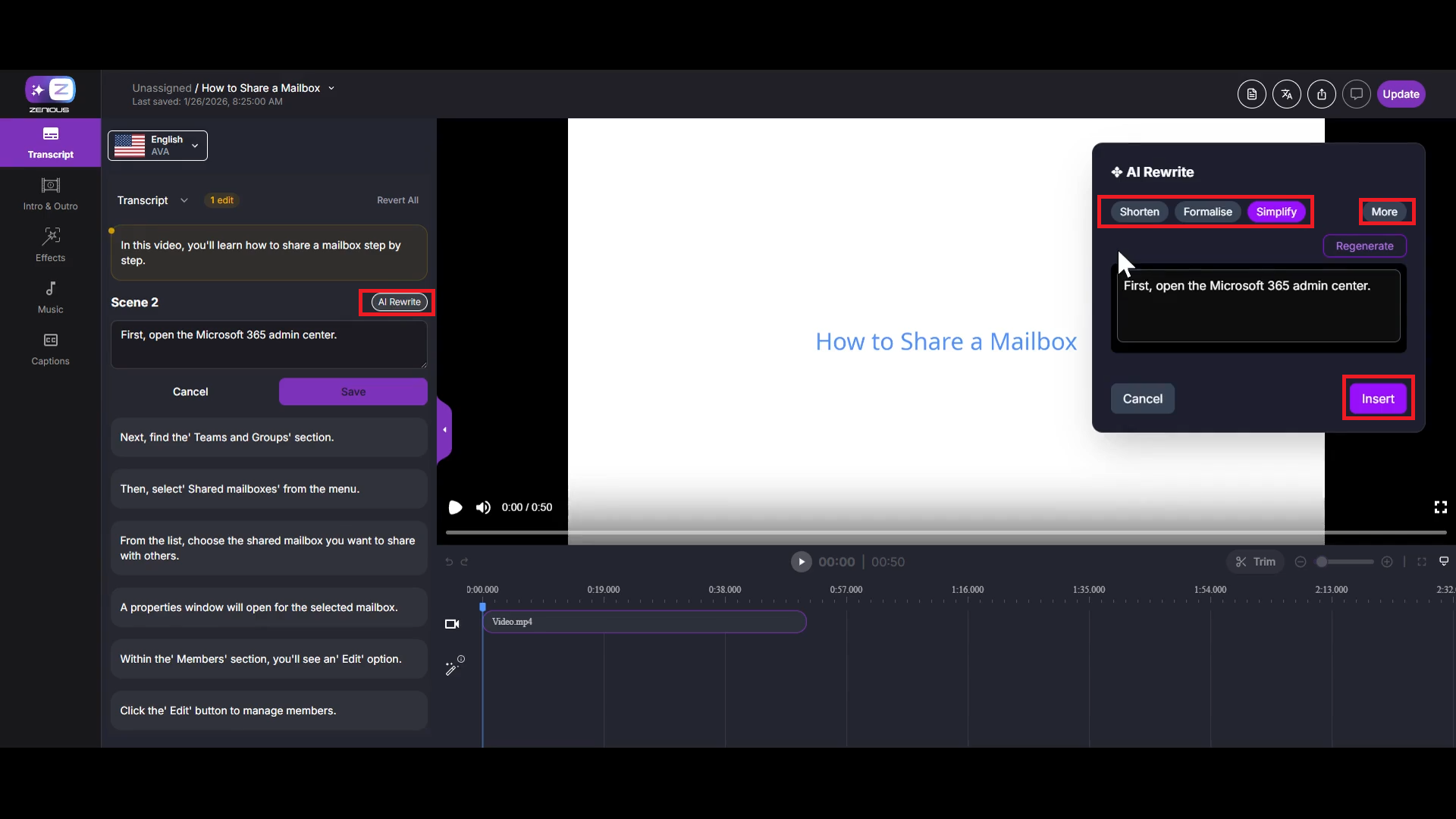Image resolution: width=1456 pixels, height=819 pixels.
Task: Select the Shorten rewrite option
Action: coord(1139,212)
